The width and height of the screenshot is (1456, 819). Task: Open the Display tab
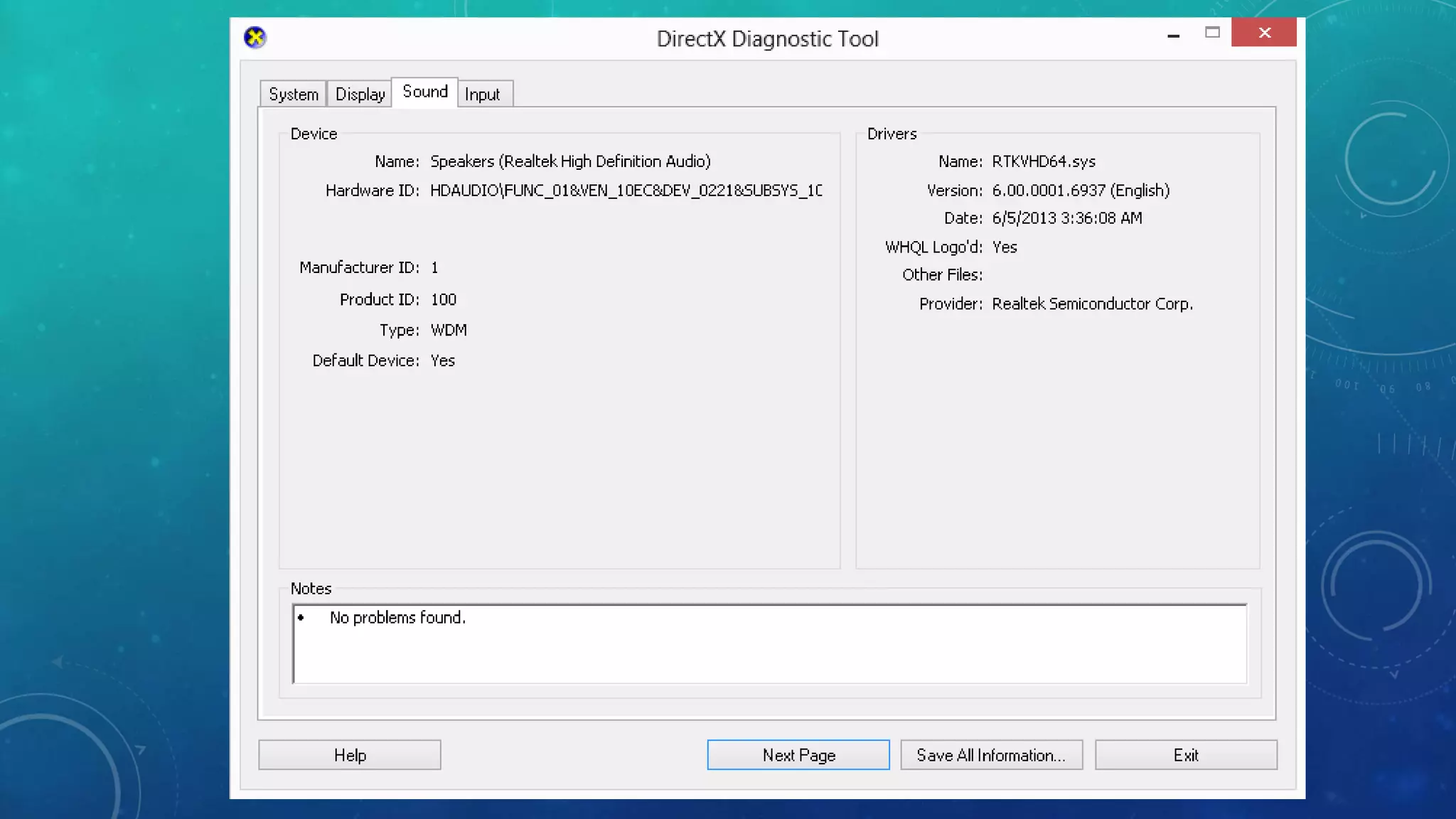[x=360, y=94]
